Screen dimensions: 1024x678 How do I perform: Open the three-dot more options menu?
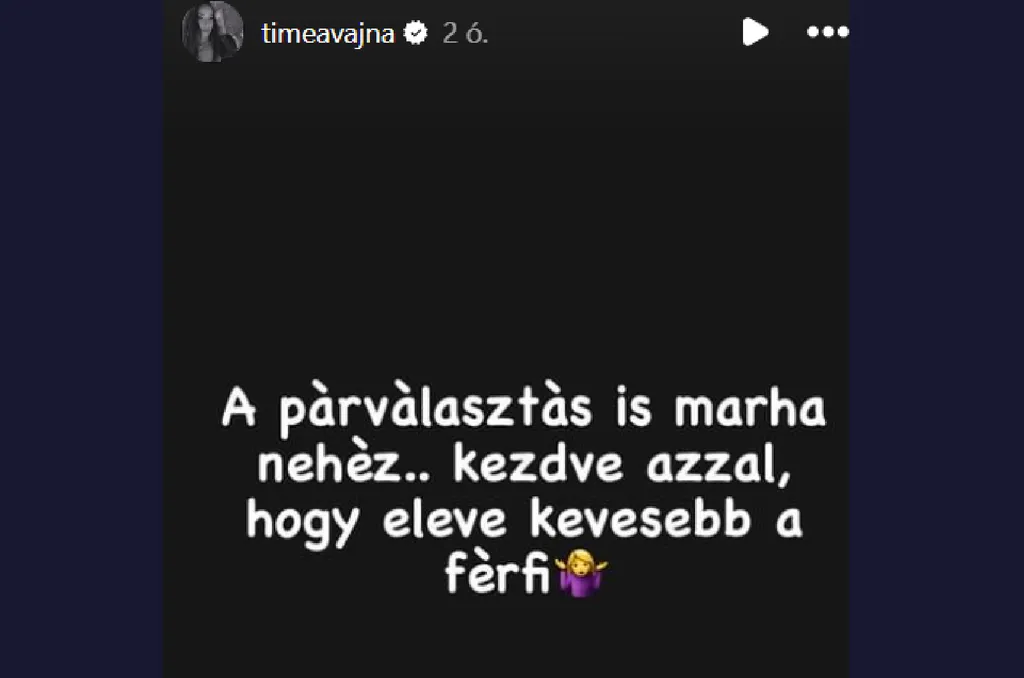pyautogui.click(x=827, y=32)
